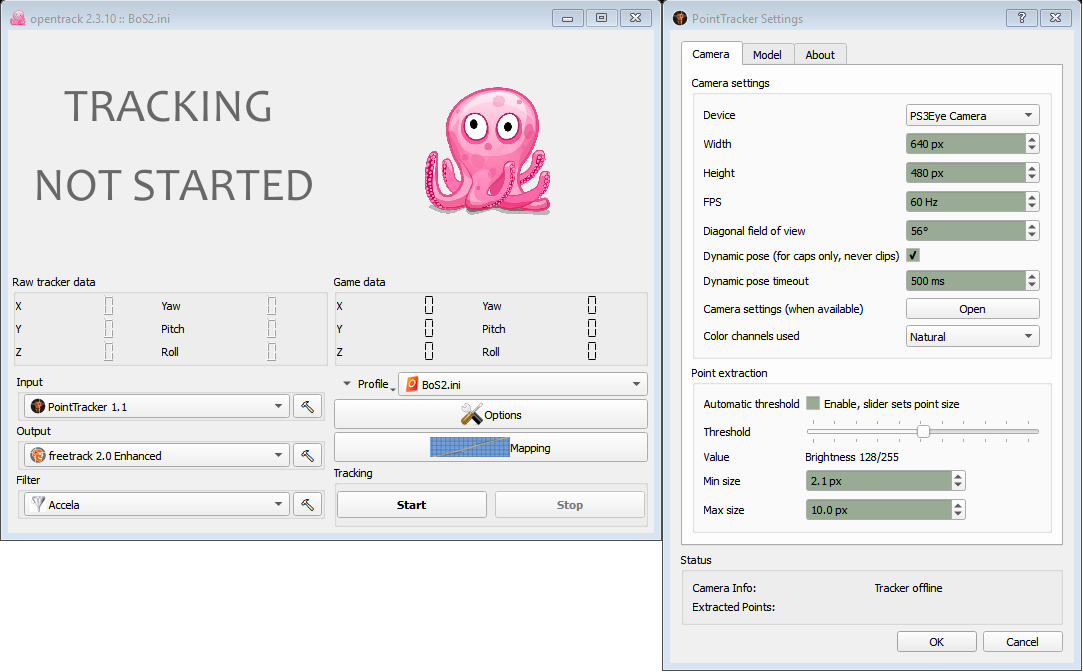The image size is (1083, 672).
Task: Click the 'Extracted Points:' label
Action: 734,607
